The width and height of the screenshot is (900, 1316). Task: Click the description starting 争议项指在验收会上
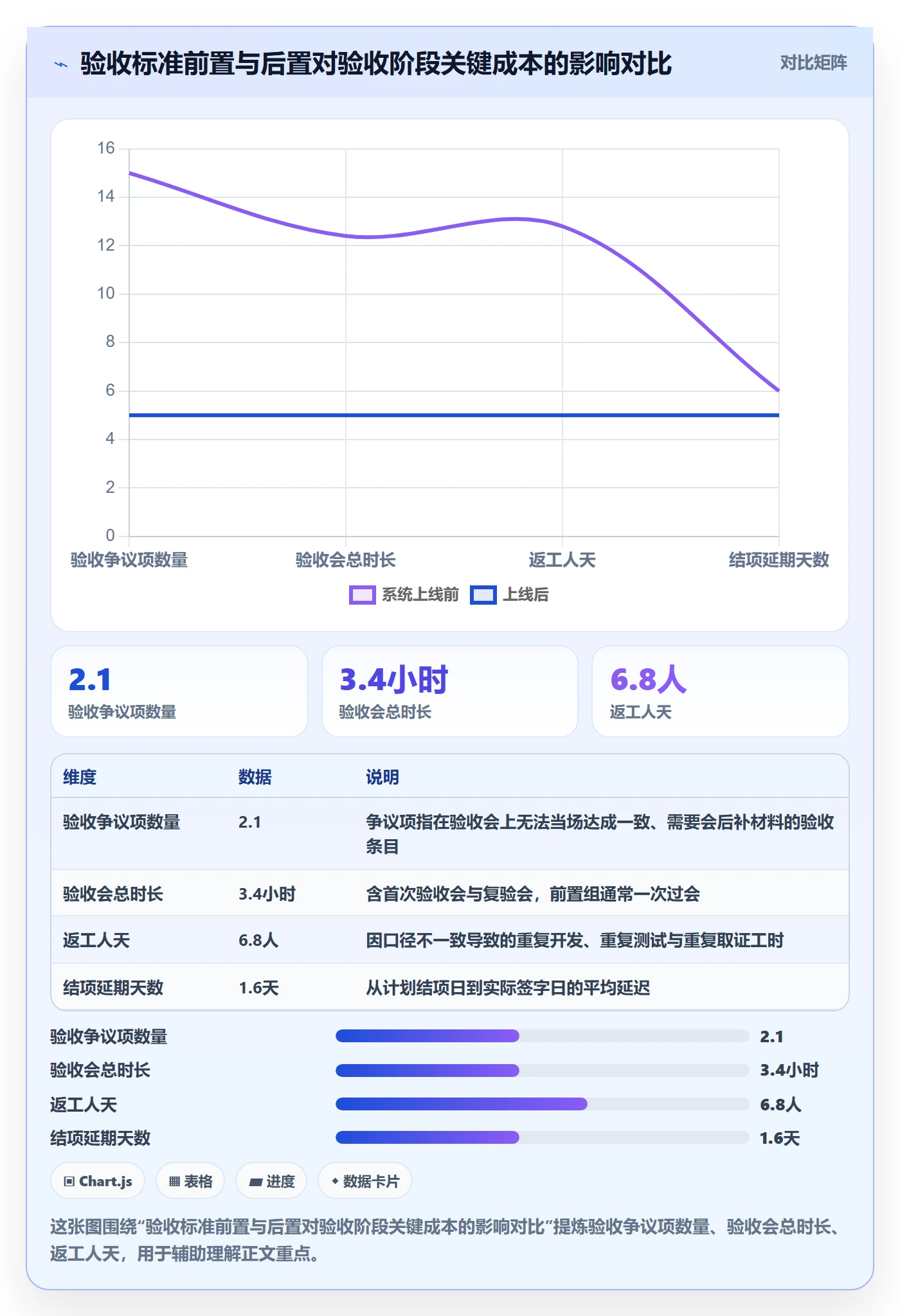[x=600, y=834]
